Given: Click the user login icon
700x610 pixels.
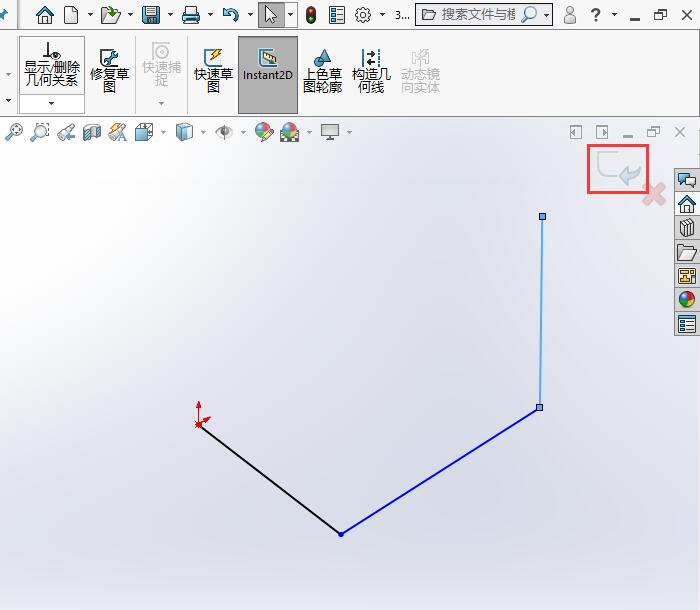Looking at the screenshot, I should (x=570, y=15).
